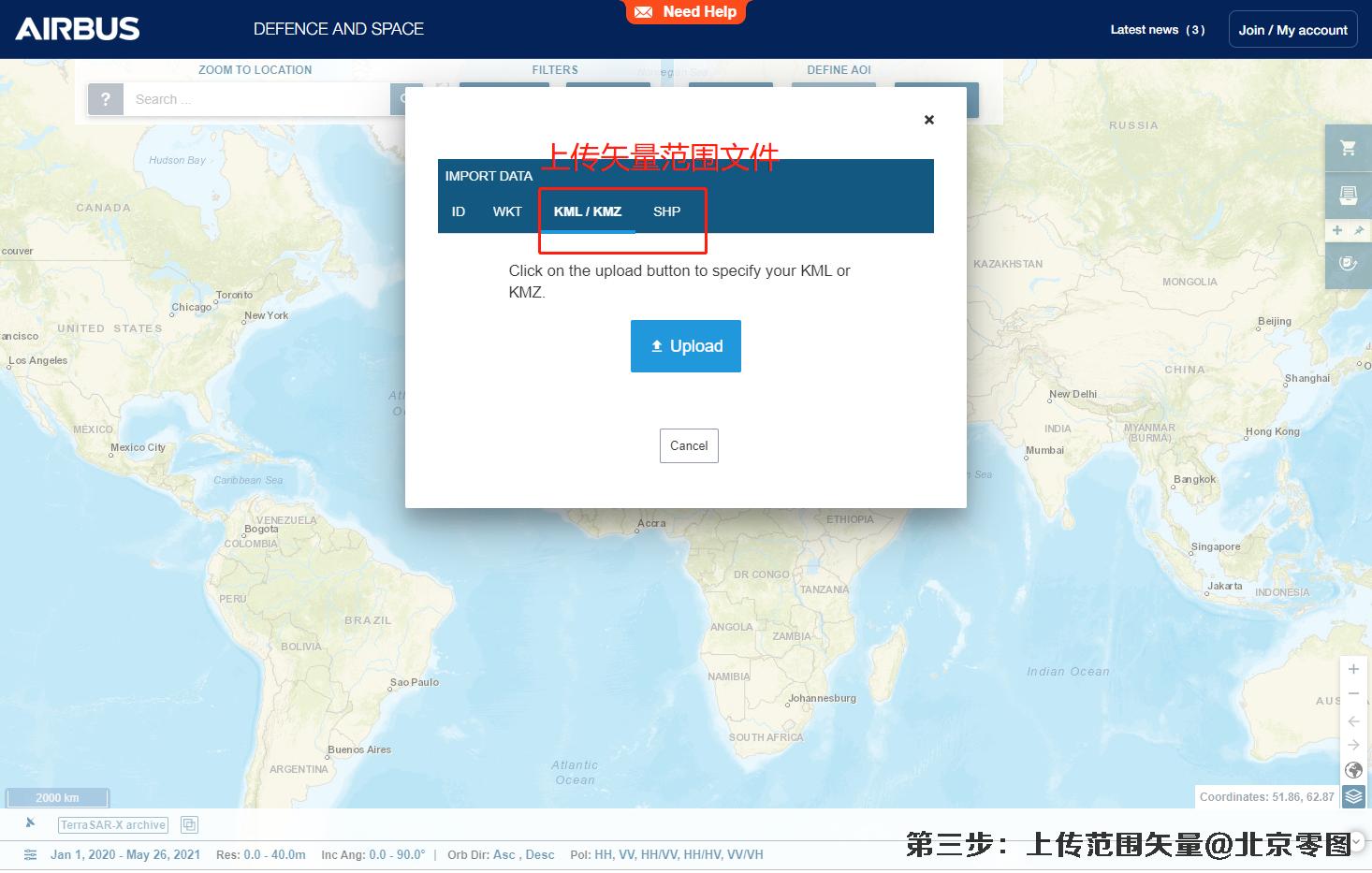Close the import dialog with X
The height and width of the screenshot is (873, 1372).
coord(929,120)
